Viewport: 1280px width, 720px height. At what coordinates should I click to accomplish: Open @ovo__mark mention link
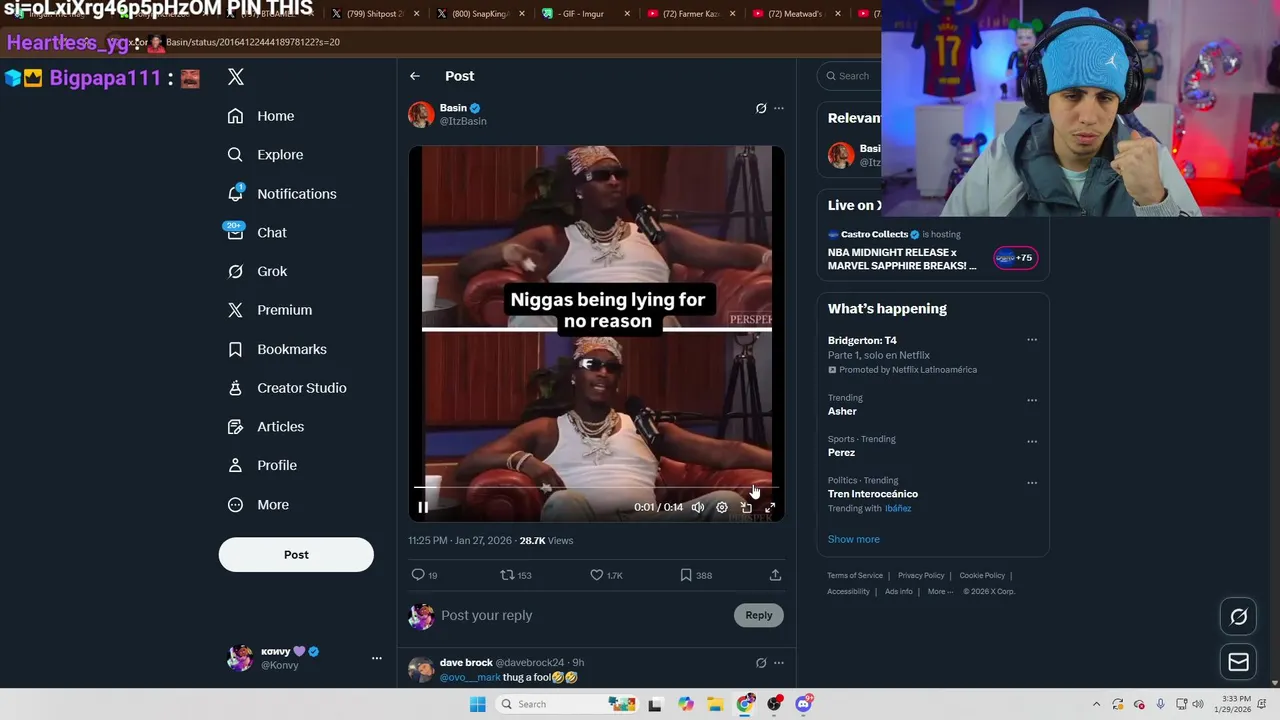(x=470, y=677)
